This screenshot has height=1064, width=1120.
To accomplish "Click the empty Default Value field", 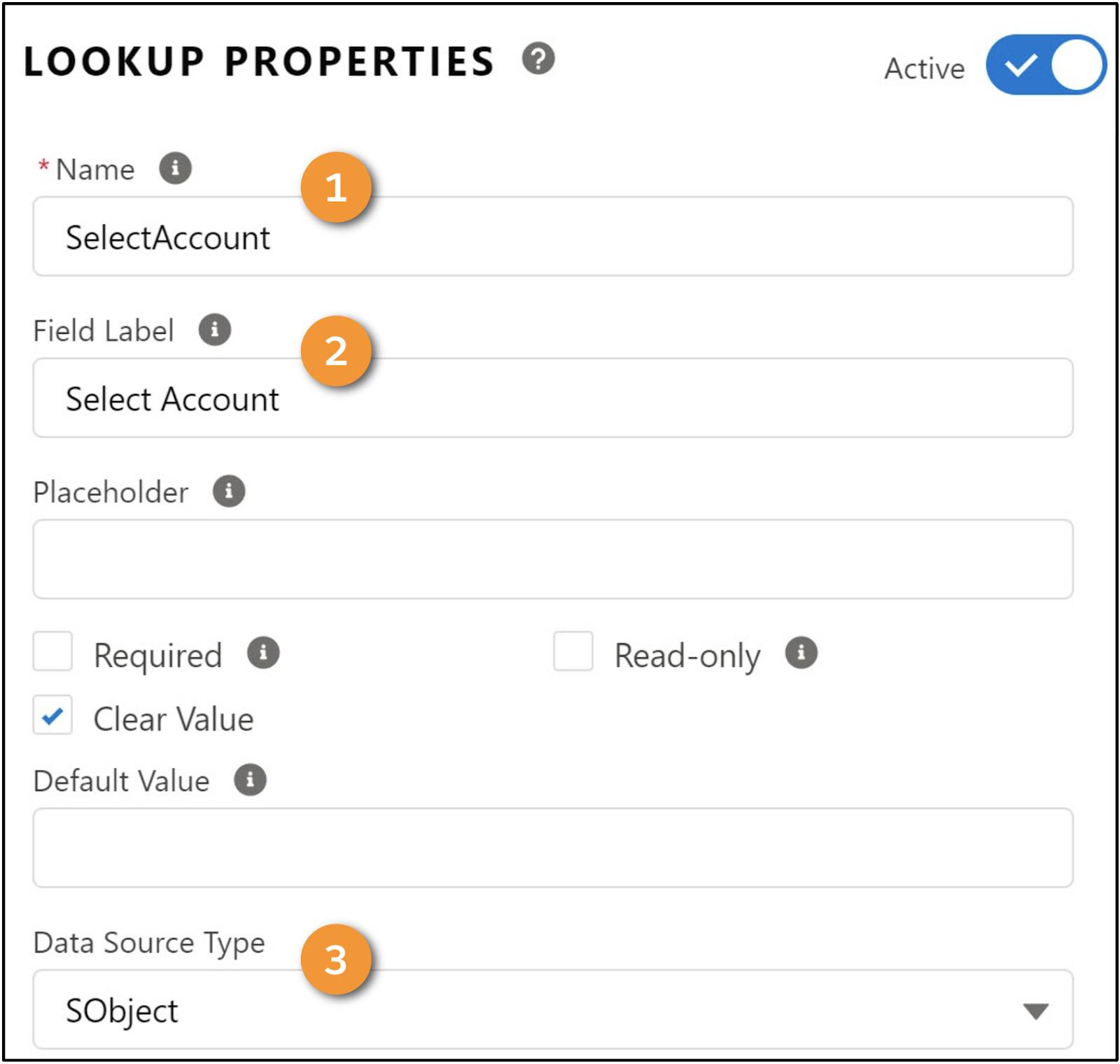I will point(553,848).
